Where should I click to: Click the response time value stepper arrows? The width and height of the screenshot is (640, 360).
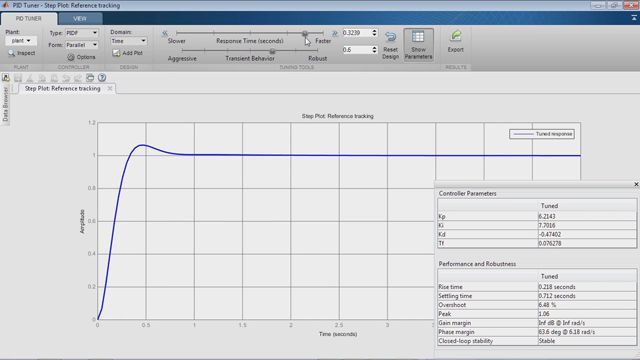(x=374, y=33)
